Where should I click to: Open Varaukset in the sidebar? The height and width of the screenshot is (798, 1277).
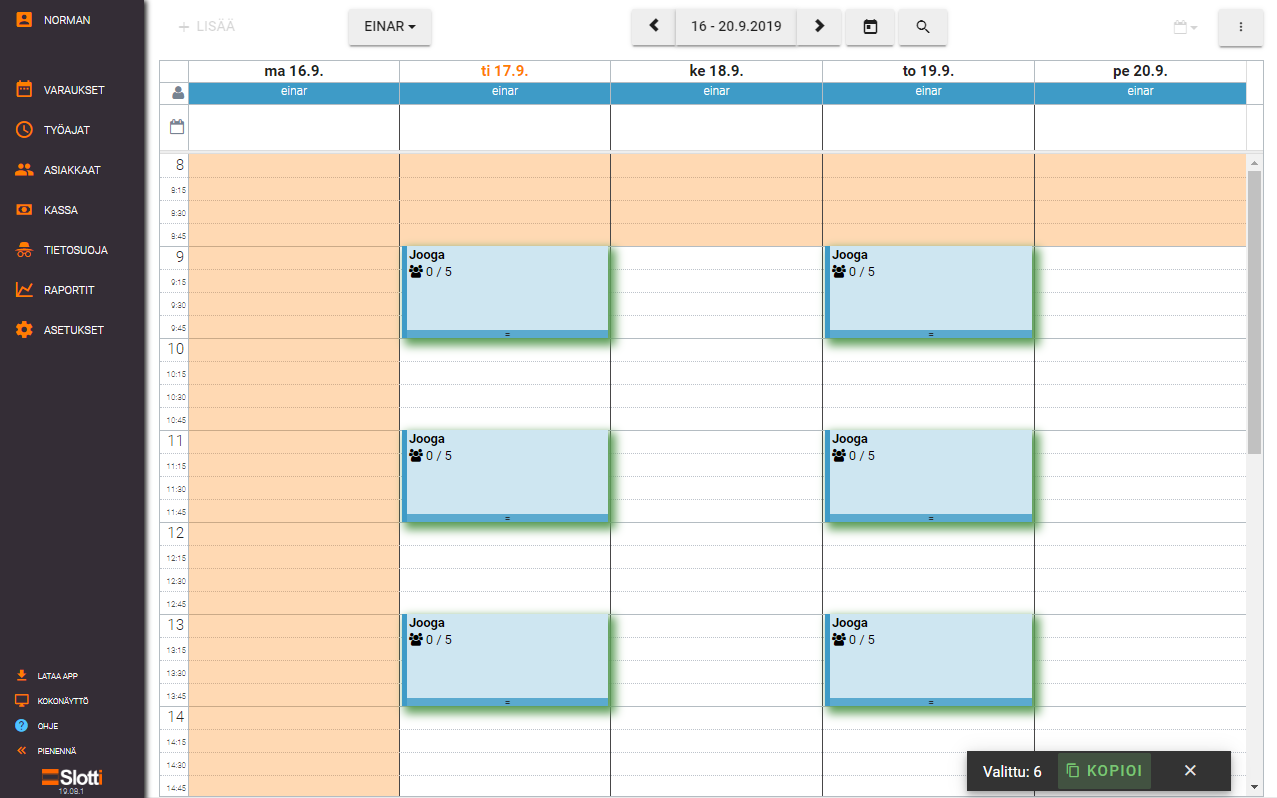(x=72, y=90)
